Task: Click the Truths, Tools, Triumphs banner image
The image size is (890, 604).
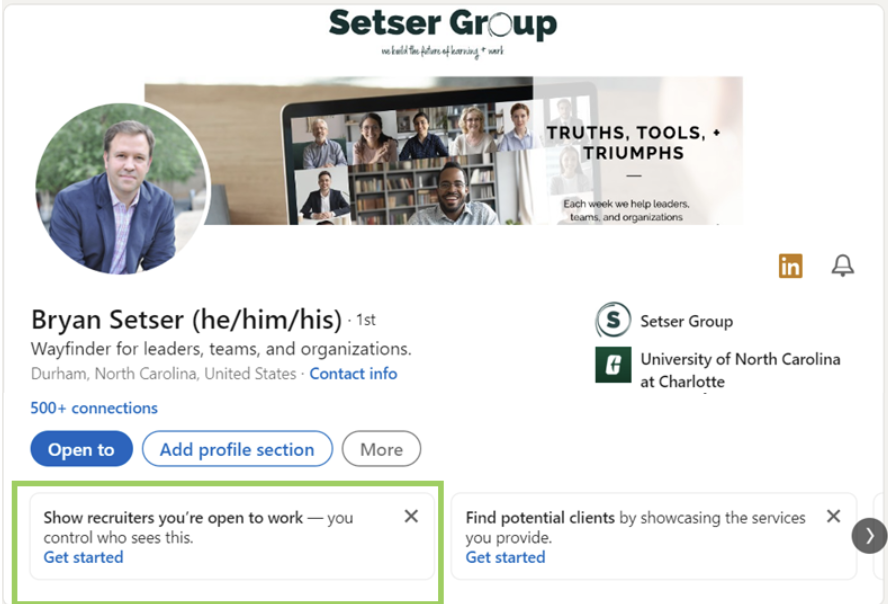Action: click(444, 151)
